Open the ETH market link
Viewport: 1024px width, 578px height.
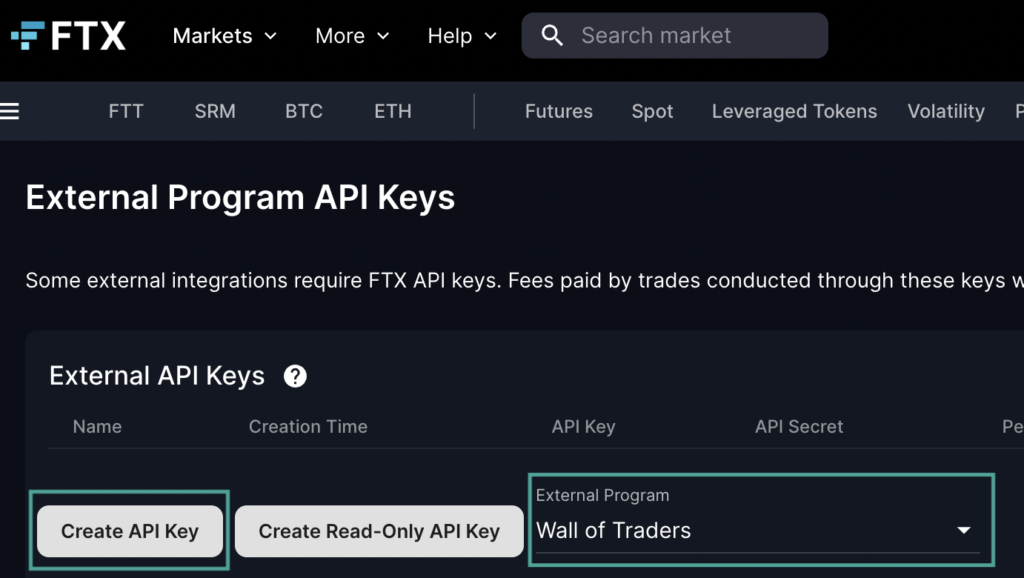[393, 111]
